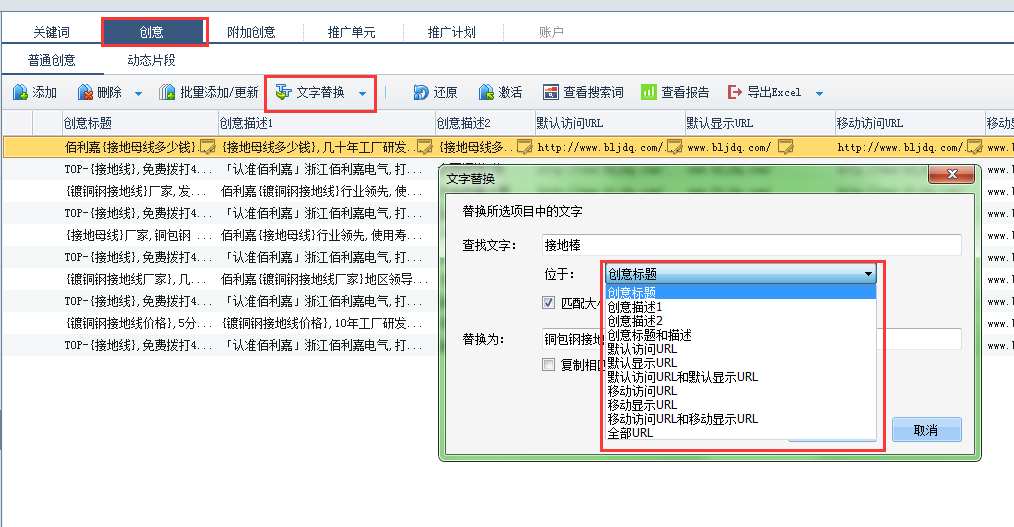This screenshot has height=527, width=1014.
Task: Click edit icon in selected row's 默认显示URL cell
Action: 786,147
